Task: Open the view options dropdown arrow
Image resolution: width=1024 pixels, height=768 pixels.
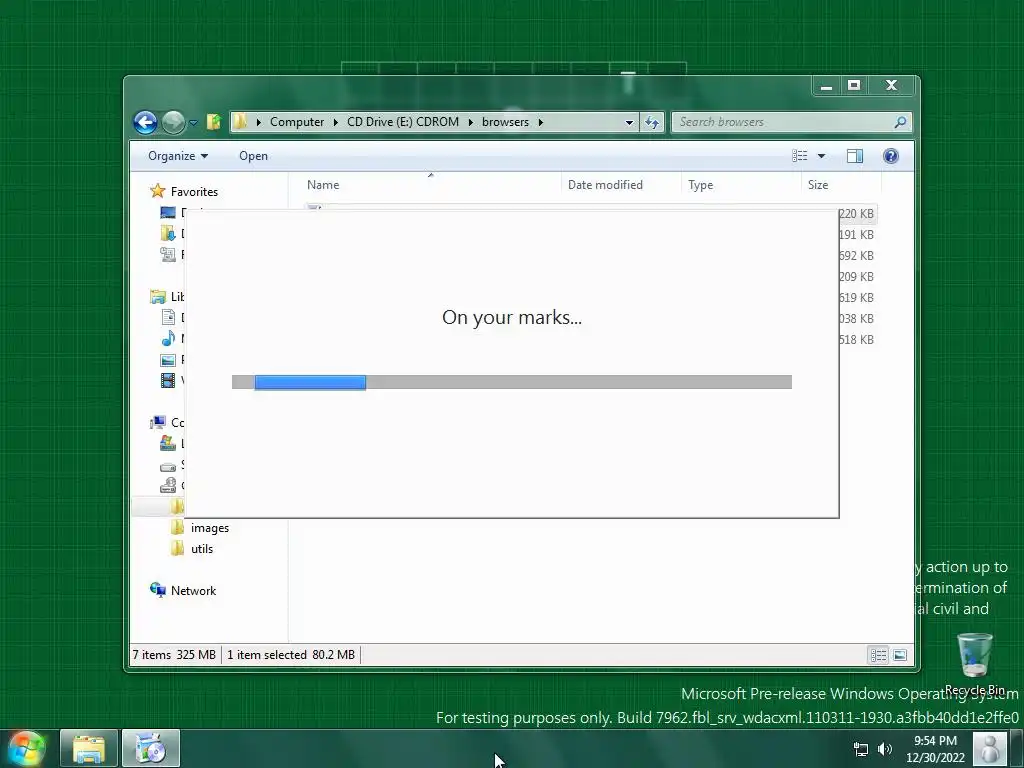Action: (x=822, y=156)
